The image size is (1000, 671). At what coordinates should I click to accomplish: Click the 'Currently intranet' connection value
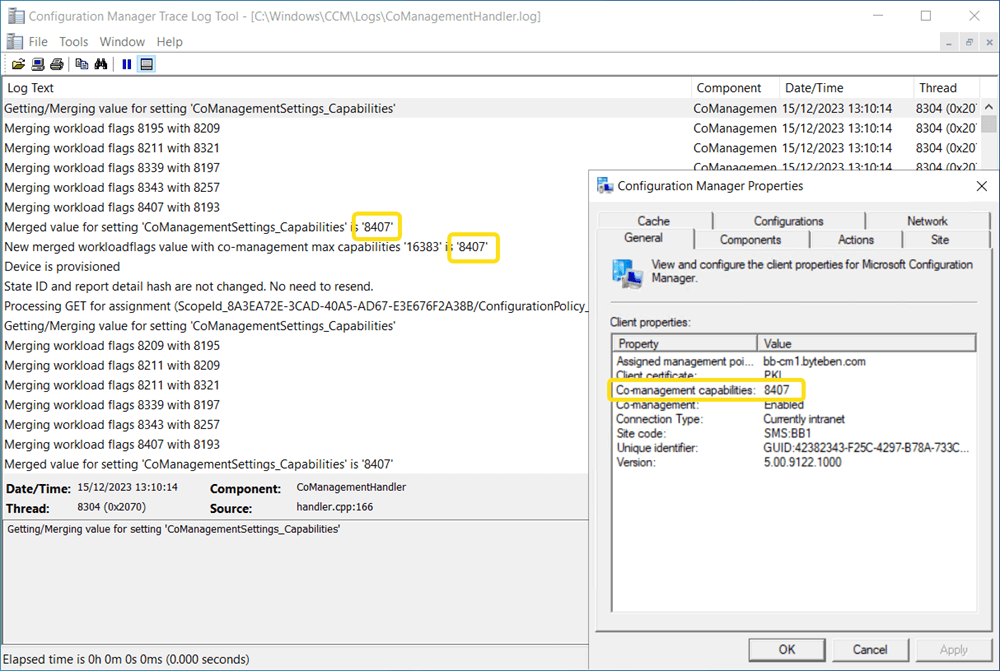click(804, 419)
